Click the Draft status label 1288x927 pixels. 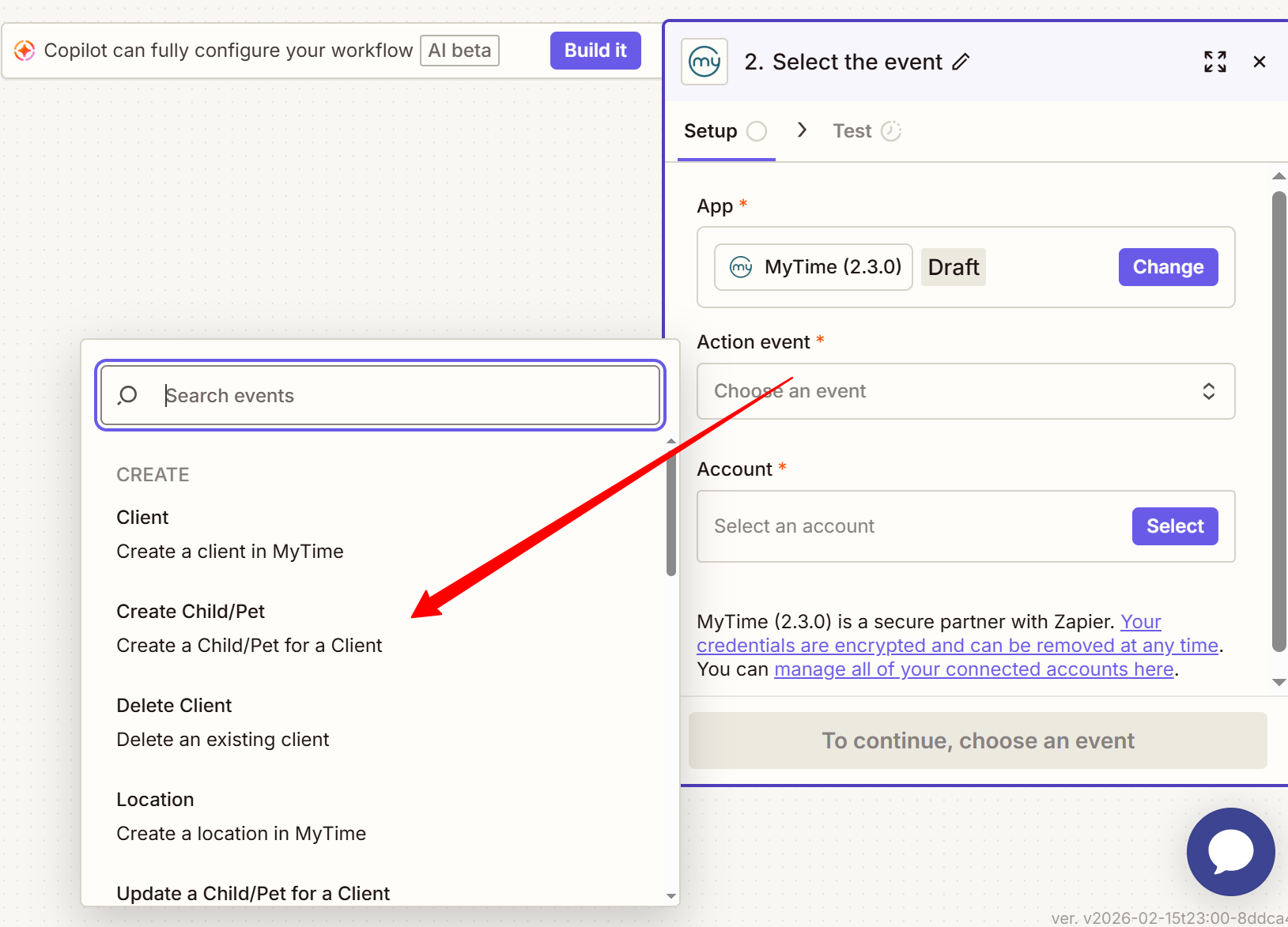pyautogui.click(x=954, y=267)
